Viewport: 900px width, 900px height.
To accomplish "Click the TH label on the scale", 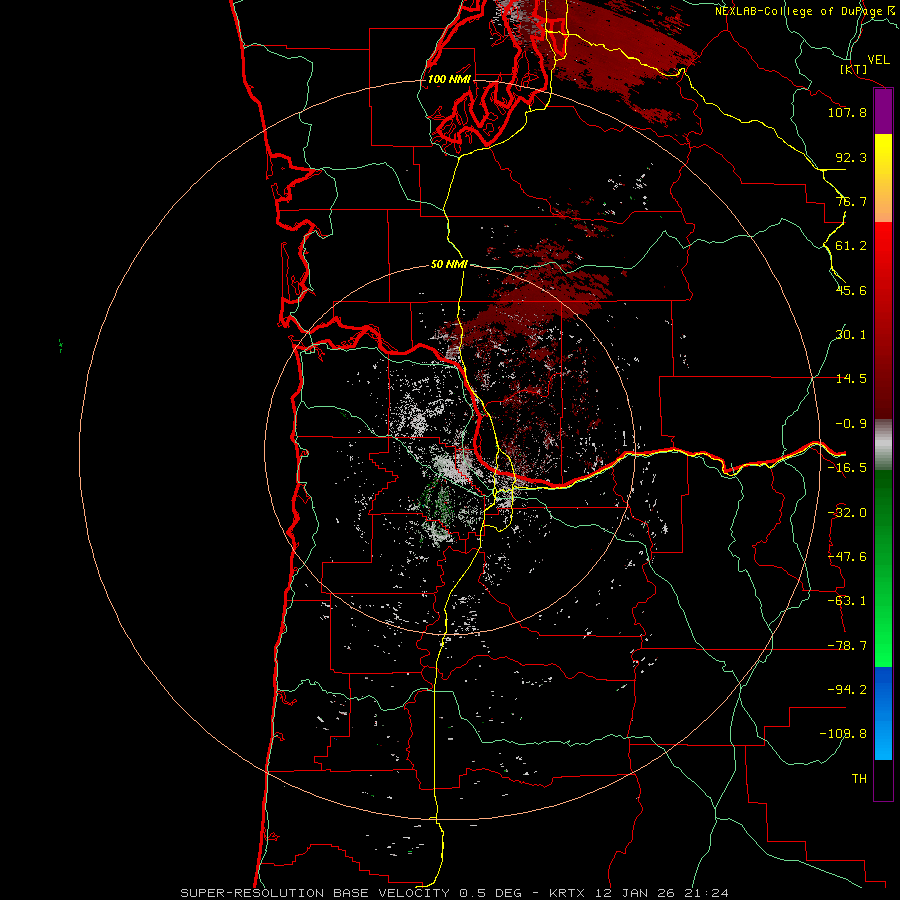I will 859,779.
